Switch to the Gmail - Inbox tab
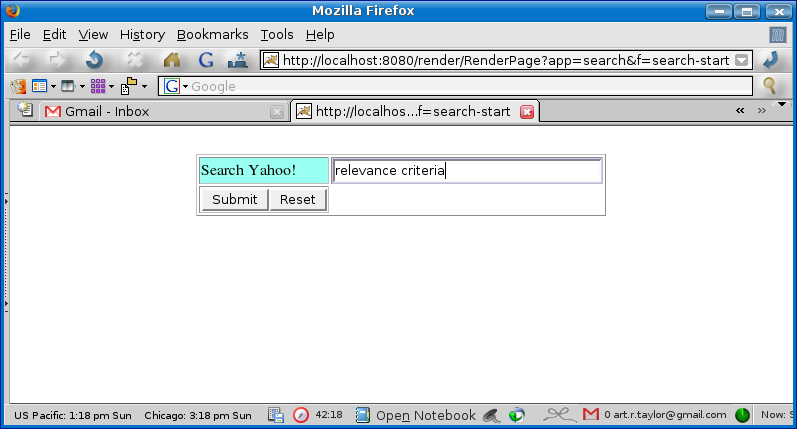The image size is (797, 429). click(x=163, y=111)
